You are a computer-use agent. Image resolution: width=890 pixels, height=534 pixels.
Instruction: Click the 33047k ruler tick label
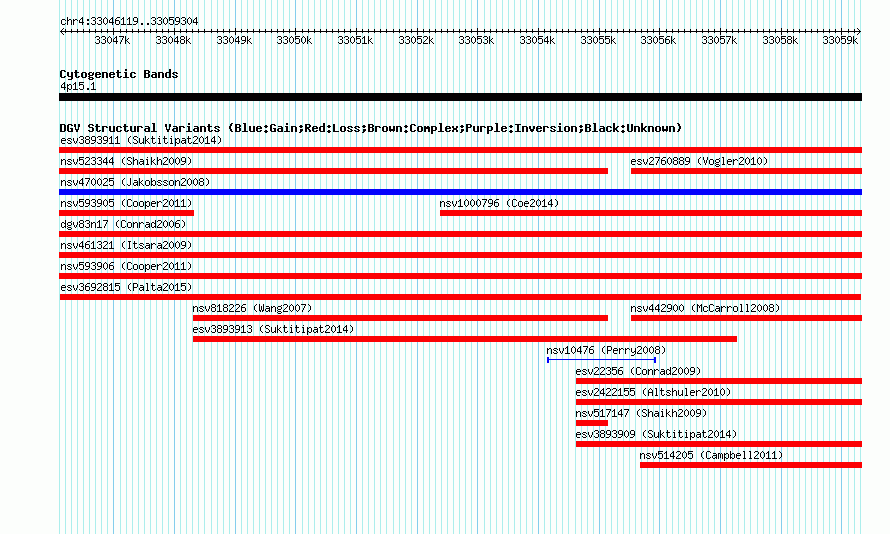[112, 40]
